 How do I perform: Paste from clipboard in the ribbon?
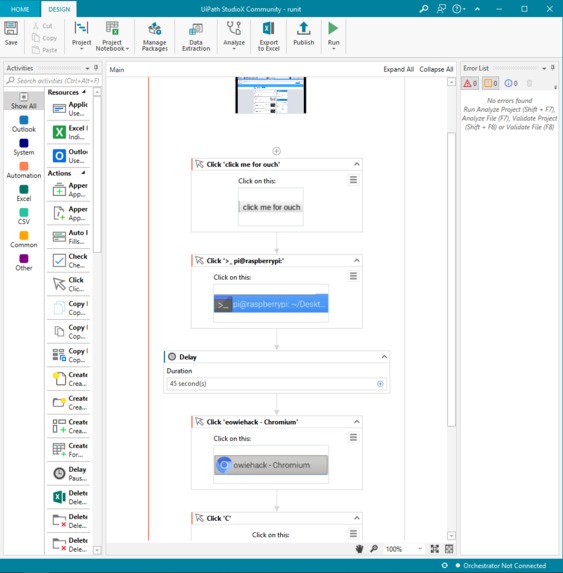(45, 50)
